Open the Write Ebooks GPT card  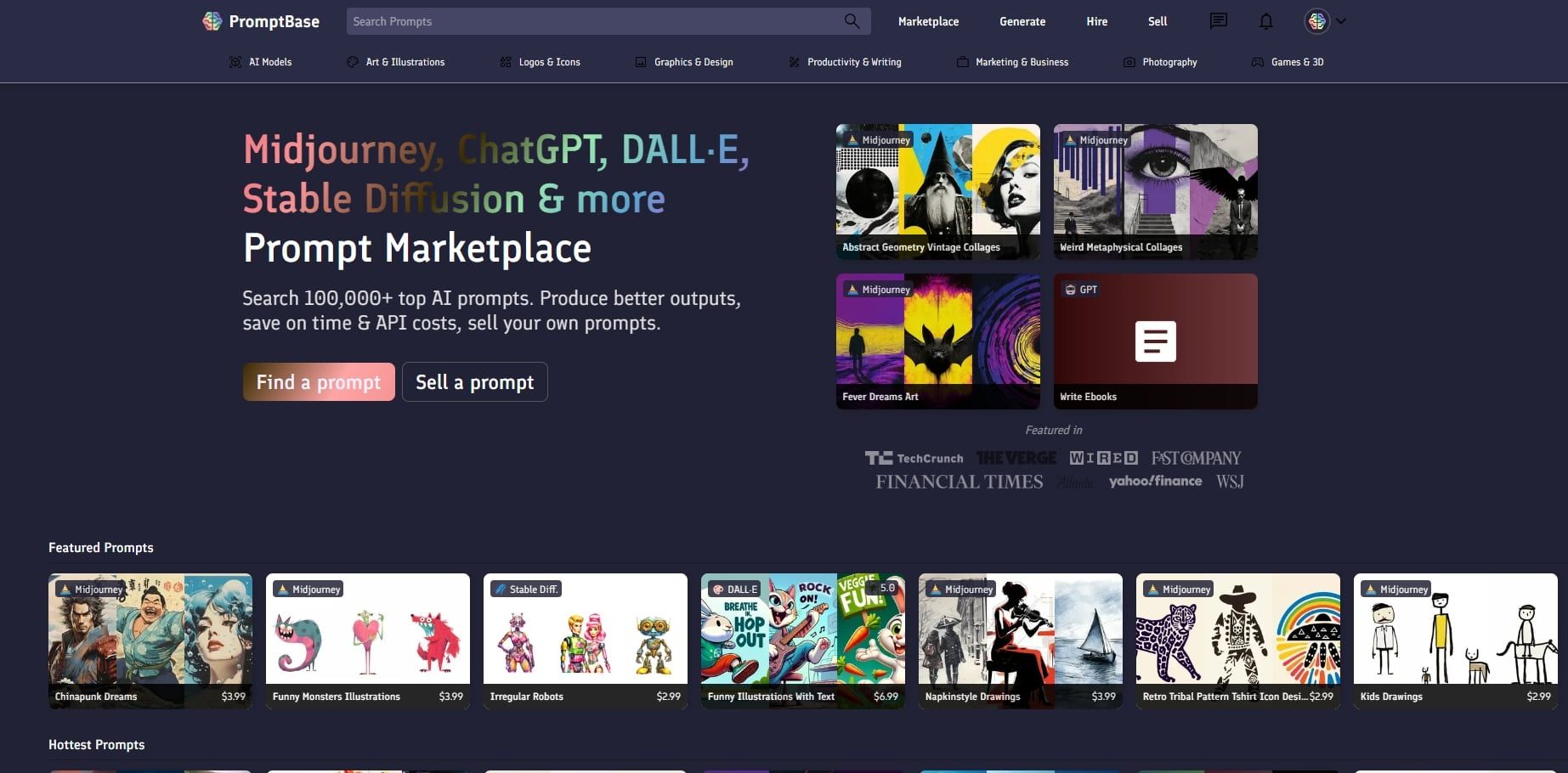(1155, 341)
